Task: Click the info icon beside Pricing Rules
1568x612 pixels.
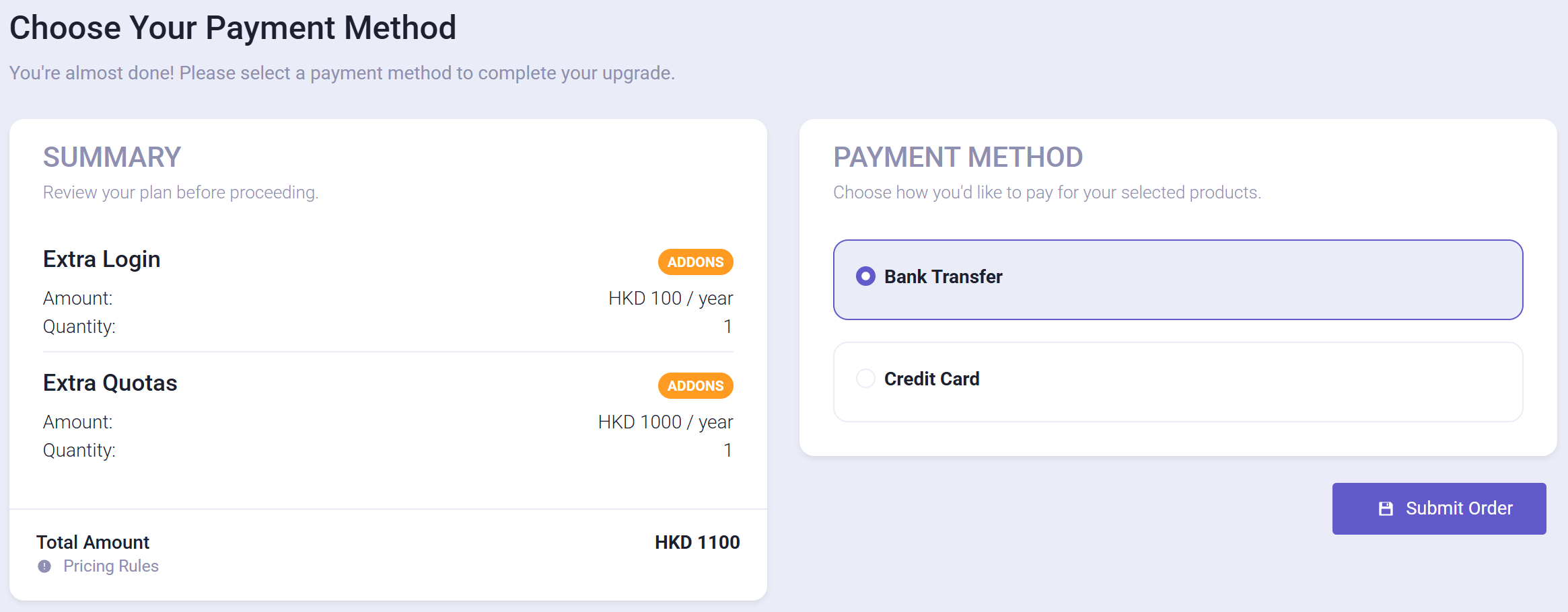Action: click(44, 566)
